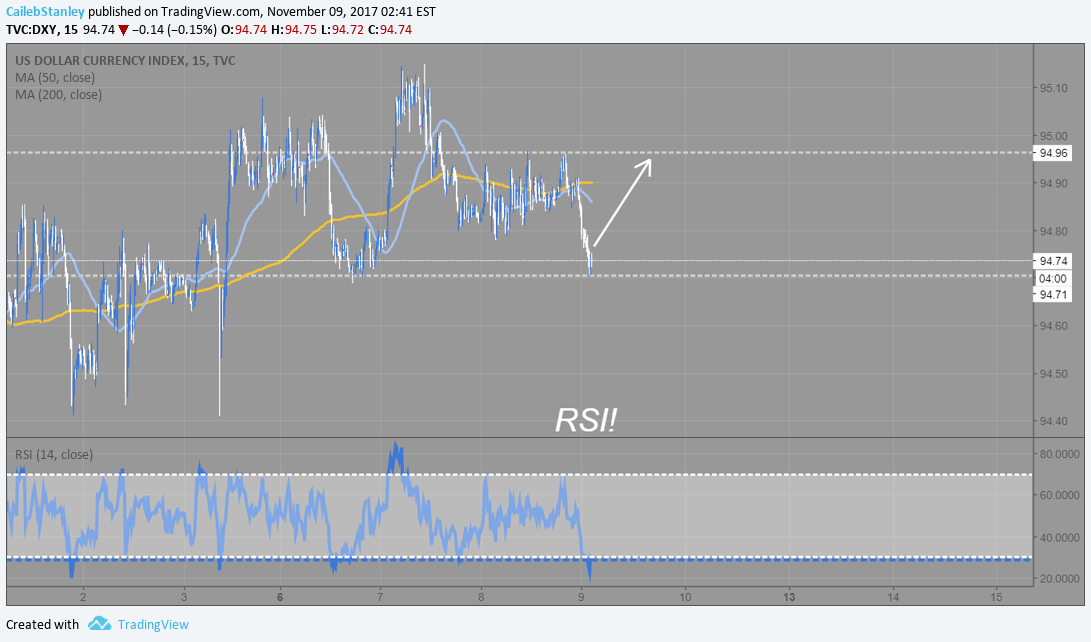Open the TradingView footer link
This screenshot has height=642, width=1091.
[x=153, y=624]
